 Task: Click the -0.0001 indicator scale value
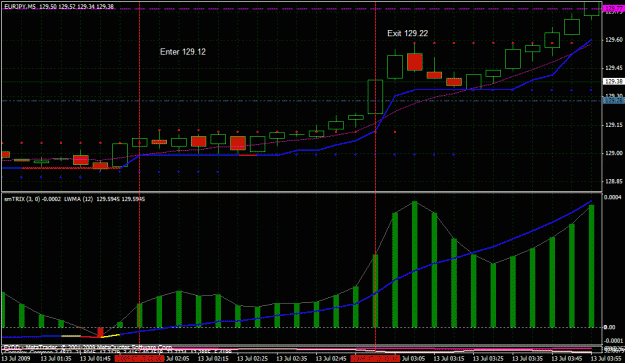(x=613, y=341)
